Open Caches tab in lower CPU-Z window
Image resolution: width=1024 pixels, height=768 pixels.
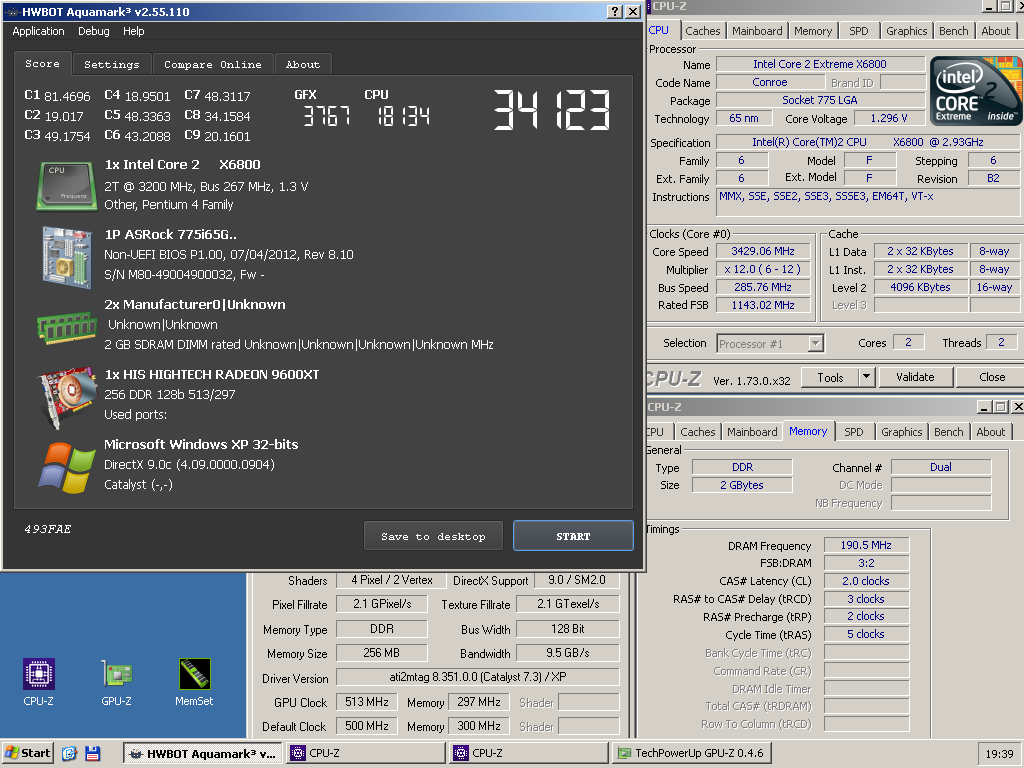tap(697, 432)
